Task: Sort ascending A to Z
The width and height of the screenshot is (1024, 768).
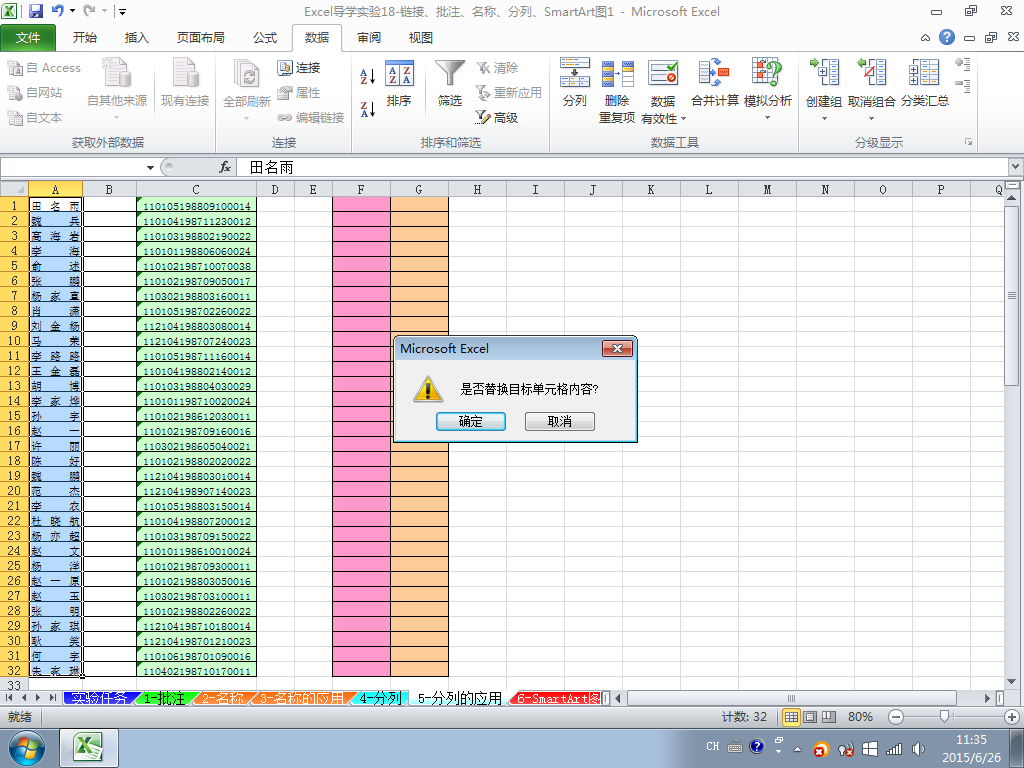Action: (368, 76)
